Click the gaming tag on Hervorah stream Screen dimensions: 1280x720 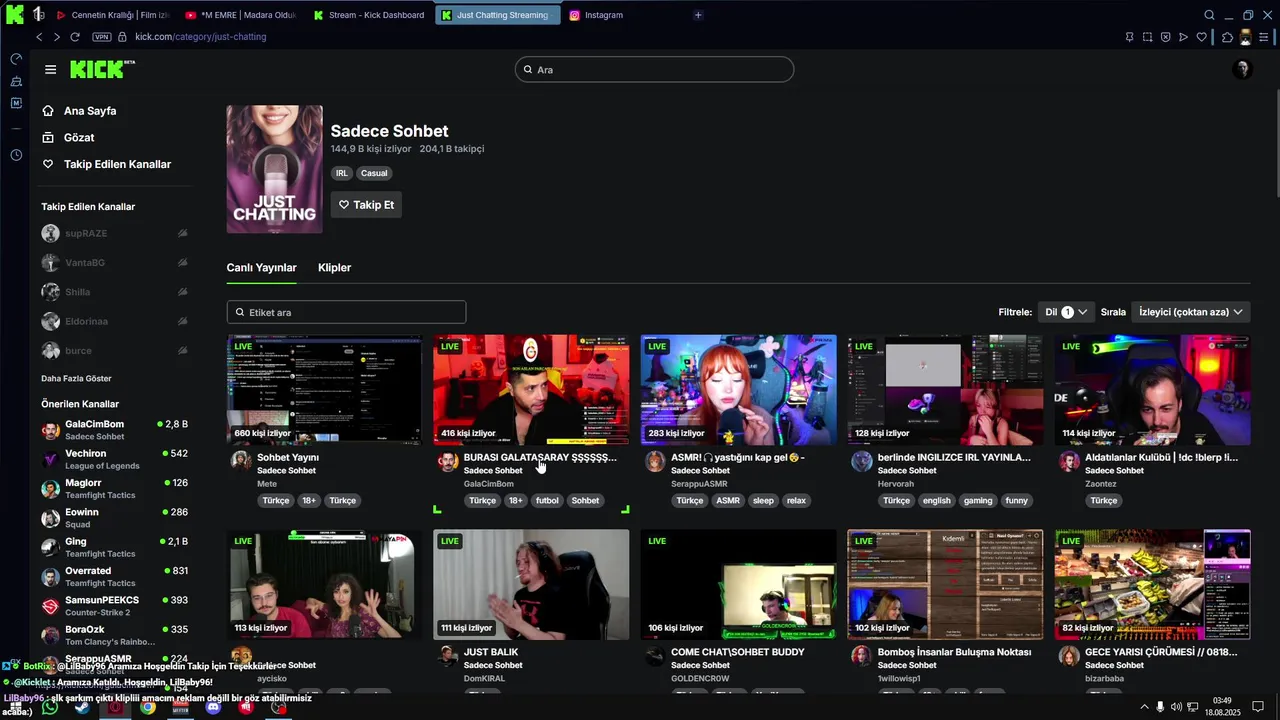point(978,501)
